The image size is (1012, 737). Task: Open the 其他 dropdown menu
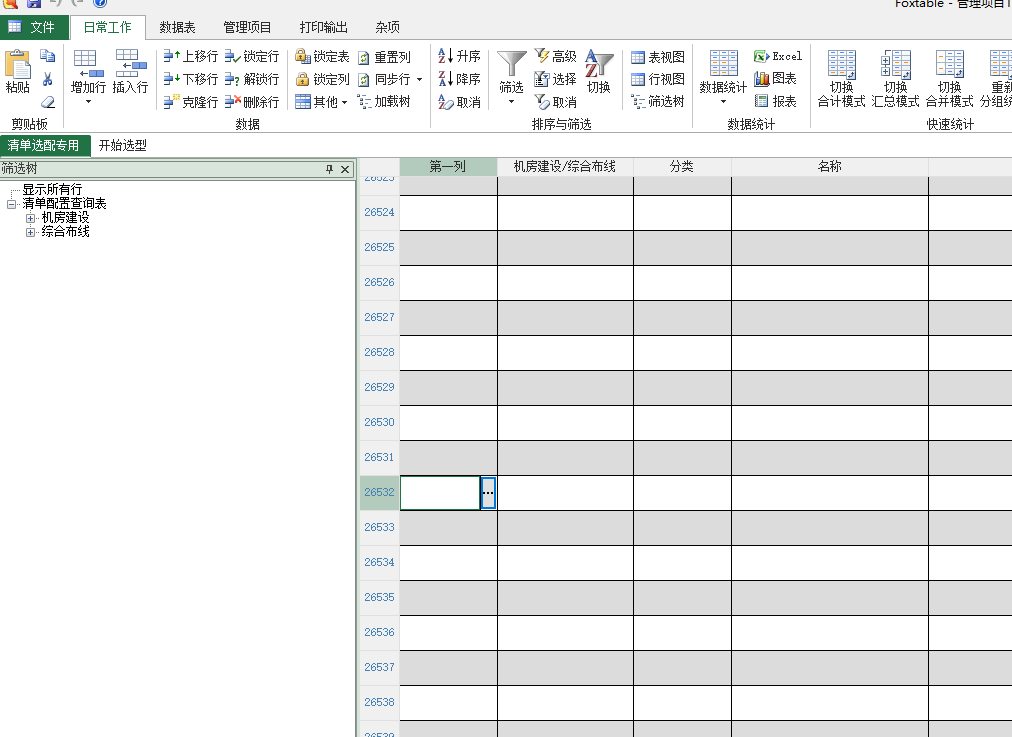321,102
